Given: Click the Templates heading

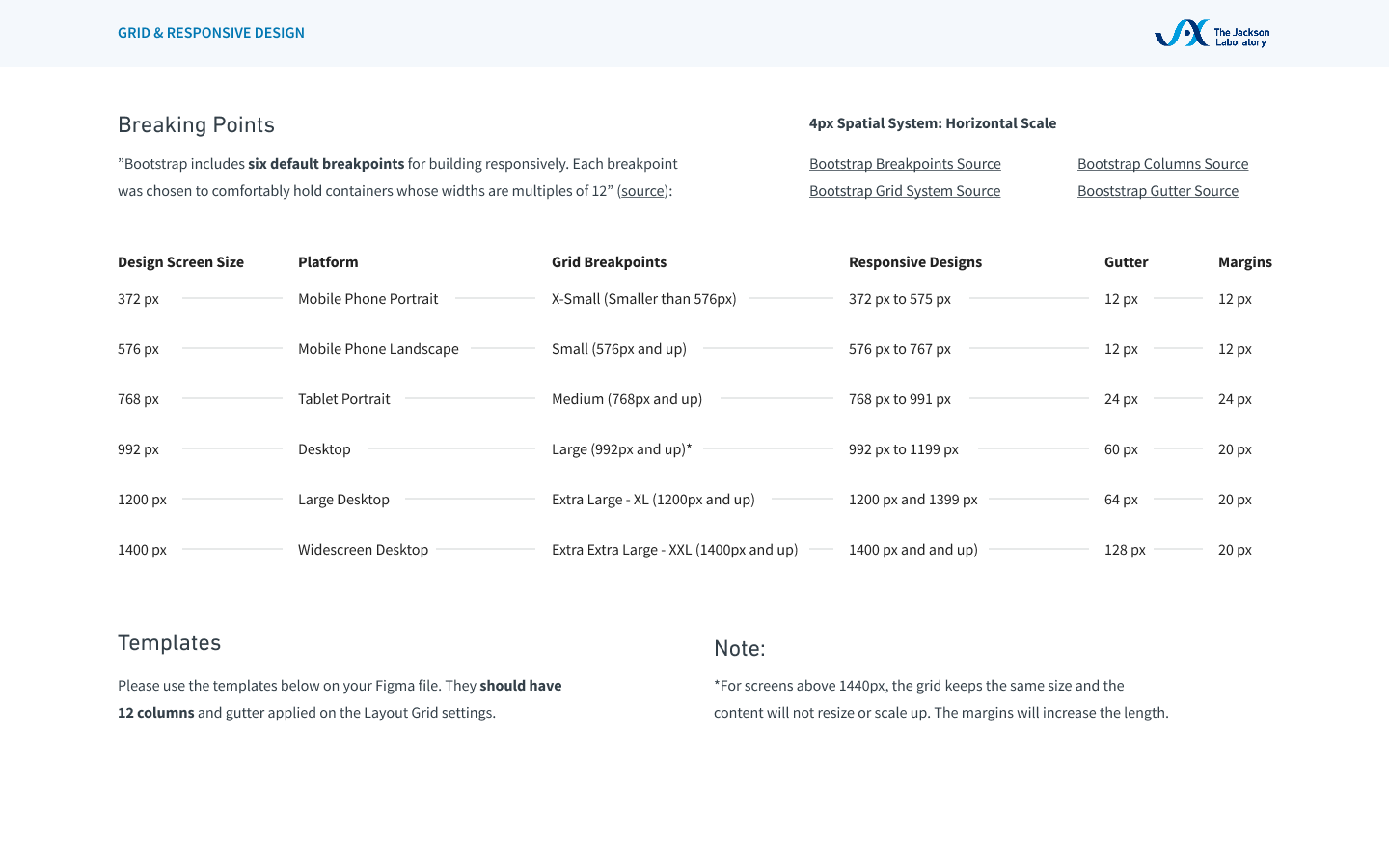Looking at the screenshot, I should tap(169, 643).
